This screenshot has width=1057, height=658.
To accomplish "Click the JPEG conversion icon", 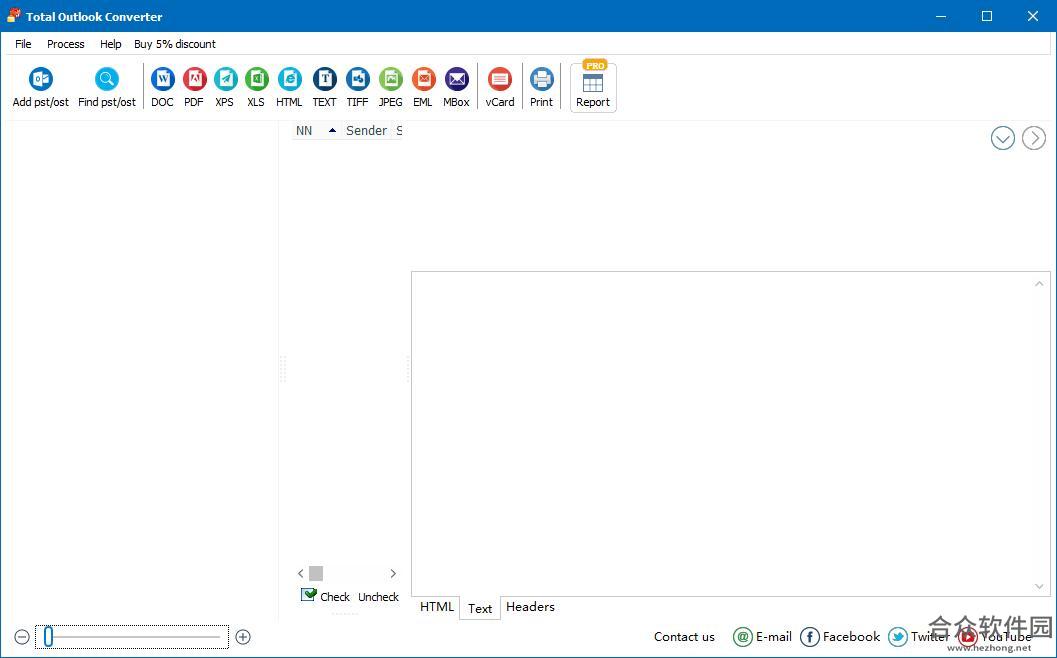I will (390, 80).
